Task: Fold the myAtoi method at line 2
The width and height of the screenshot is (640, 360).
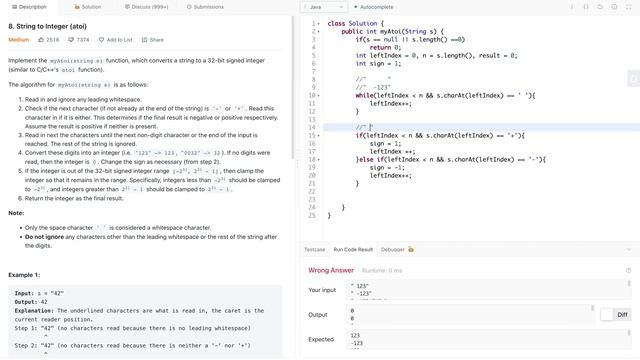Action: tap(319, 31)
